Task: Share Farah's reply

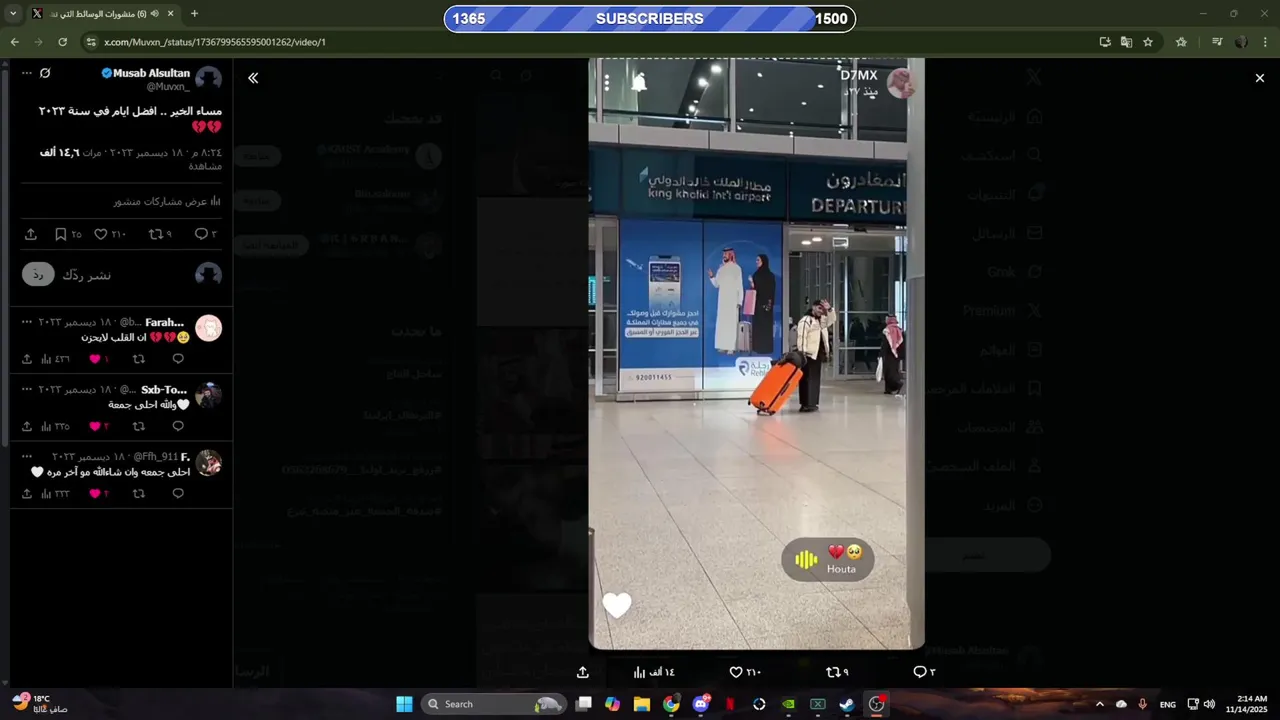Action: pos(27,359)
